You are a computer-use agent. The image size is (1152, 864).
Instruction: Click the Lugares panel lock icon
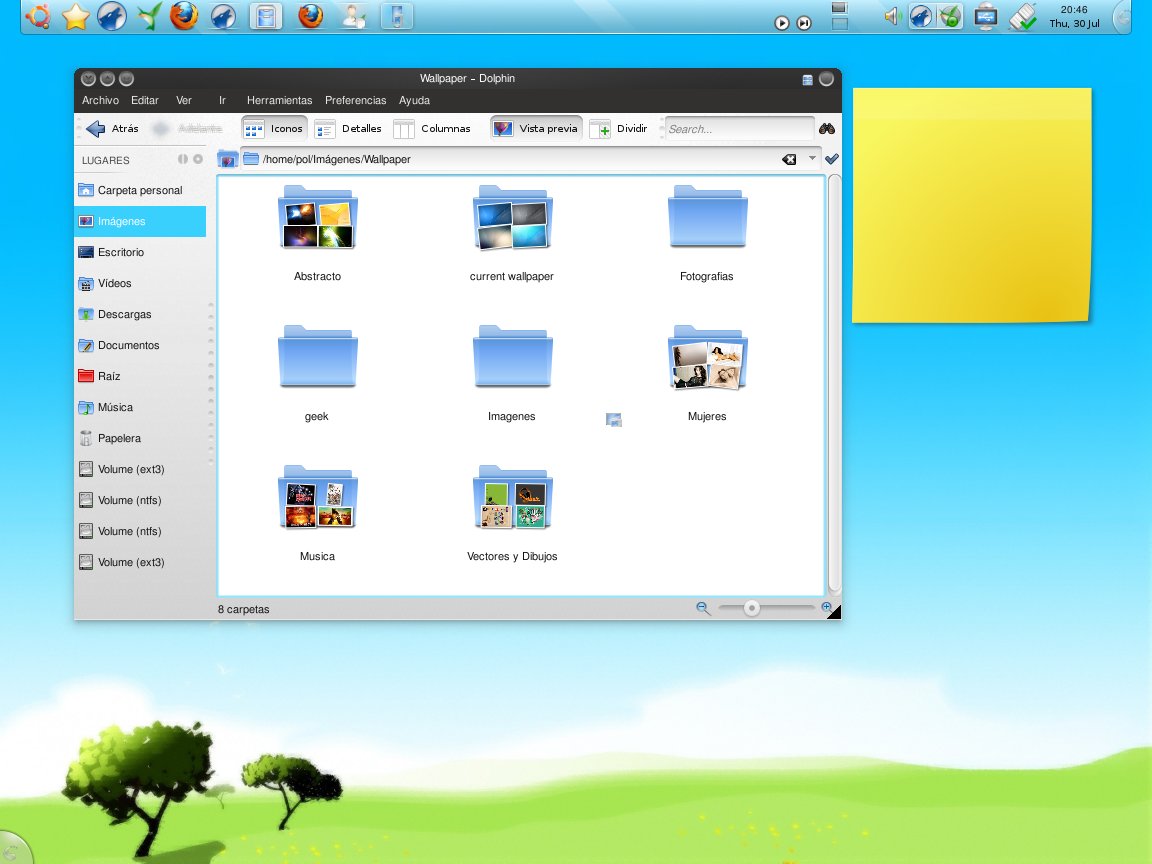[x=182, y=159]
